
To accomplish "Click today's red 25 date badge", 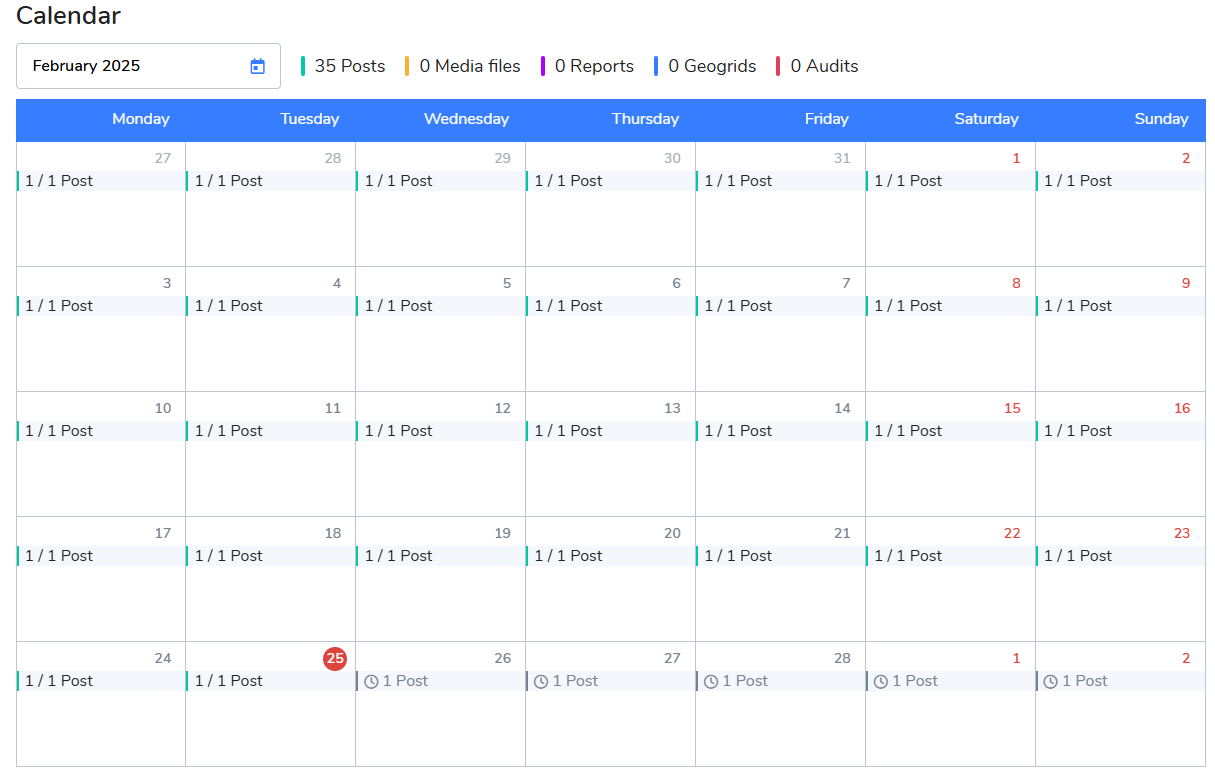I will pos(335,658).
